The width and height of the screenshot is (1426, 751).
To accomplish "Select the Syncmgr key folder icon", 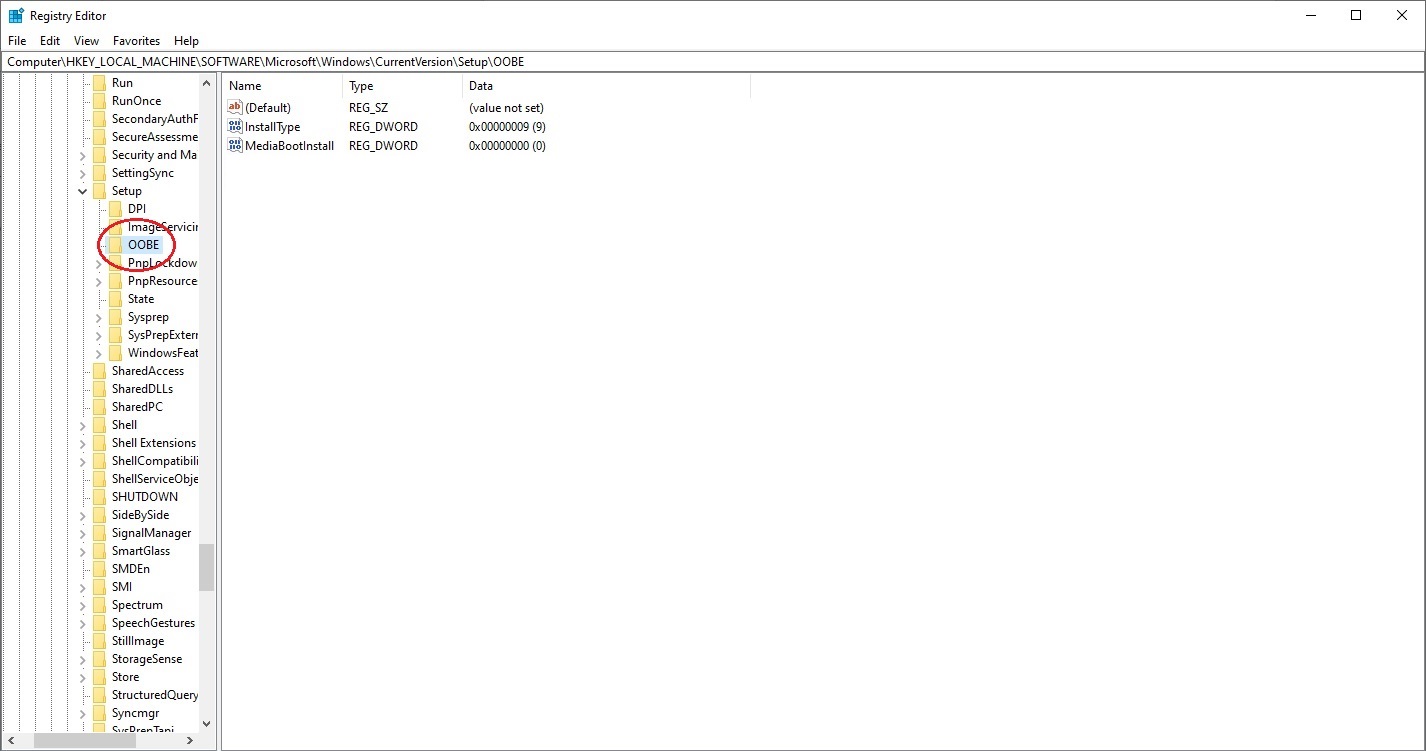I will [x=99, y=713].
